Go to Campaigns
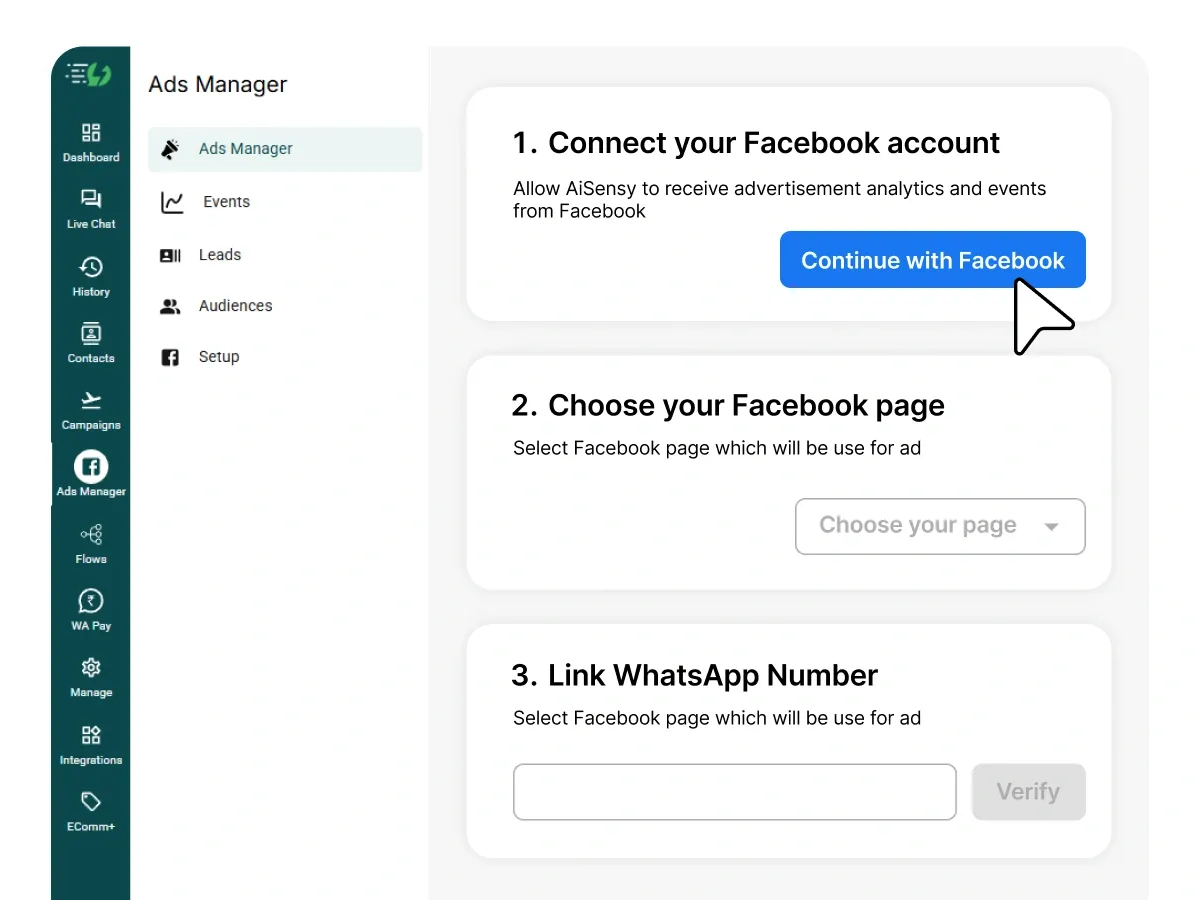 click(x=90, y=408)
